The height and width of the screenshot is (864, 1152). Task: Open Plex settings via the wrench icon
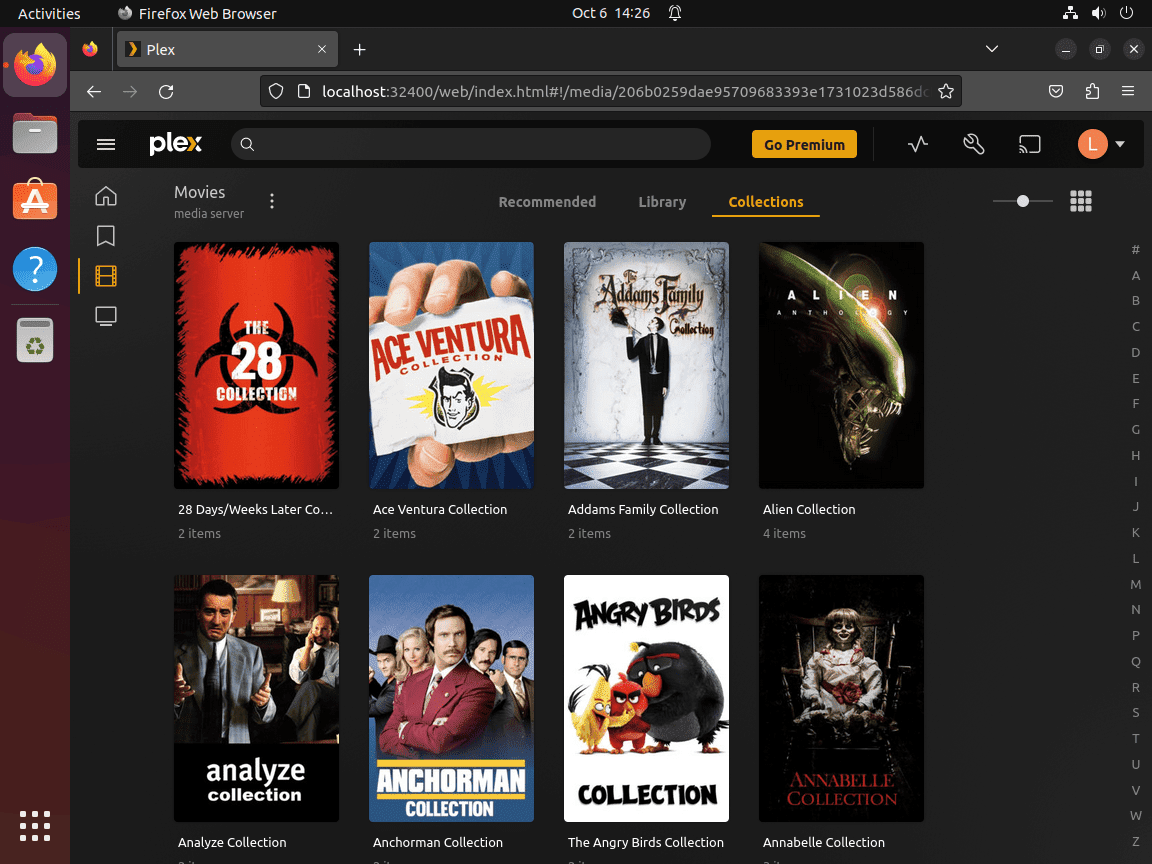click(973, 143)
